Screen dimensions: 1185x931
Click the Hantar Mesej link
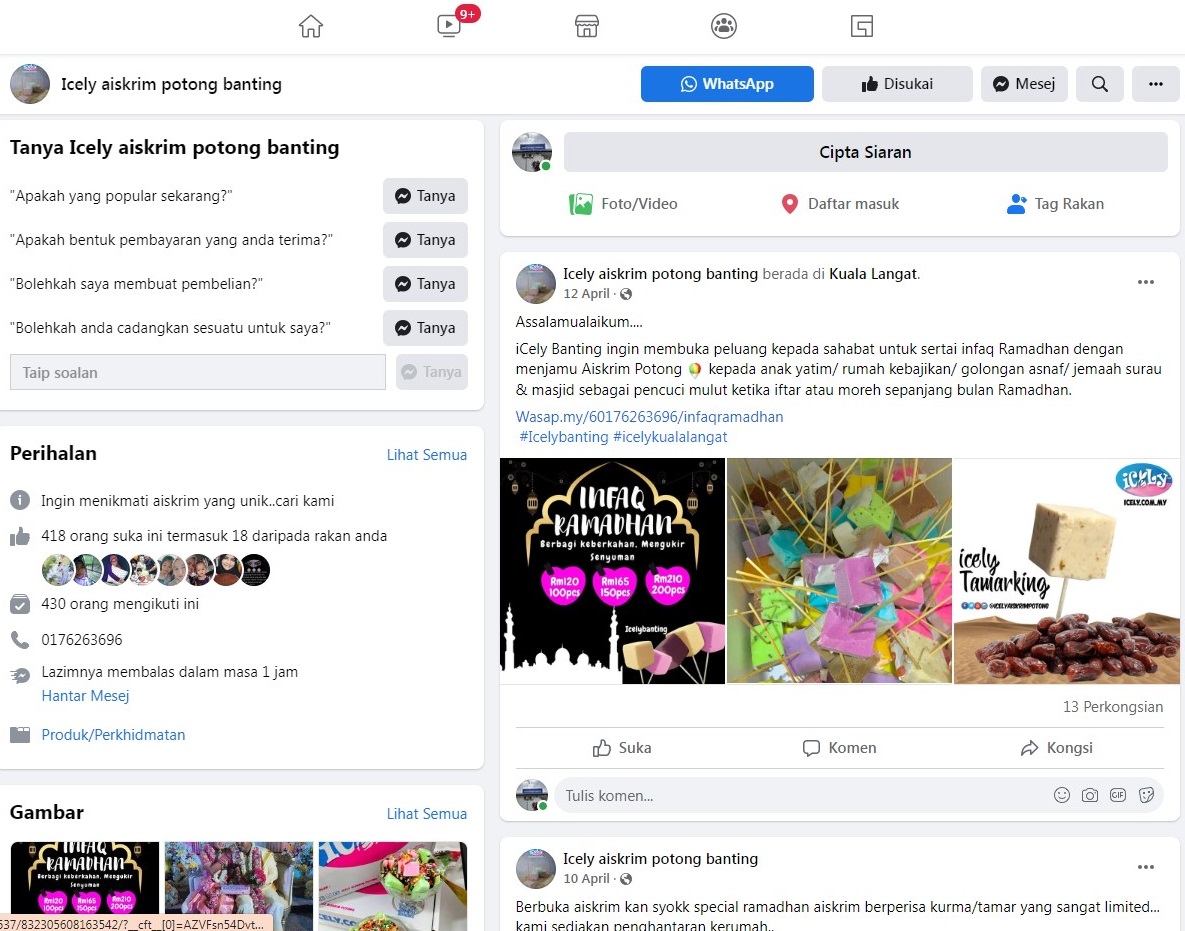point(85,696)
